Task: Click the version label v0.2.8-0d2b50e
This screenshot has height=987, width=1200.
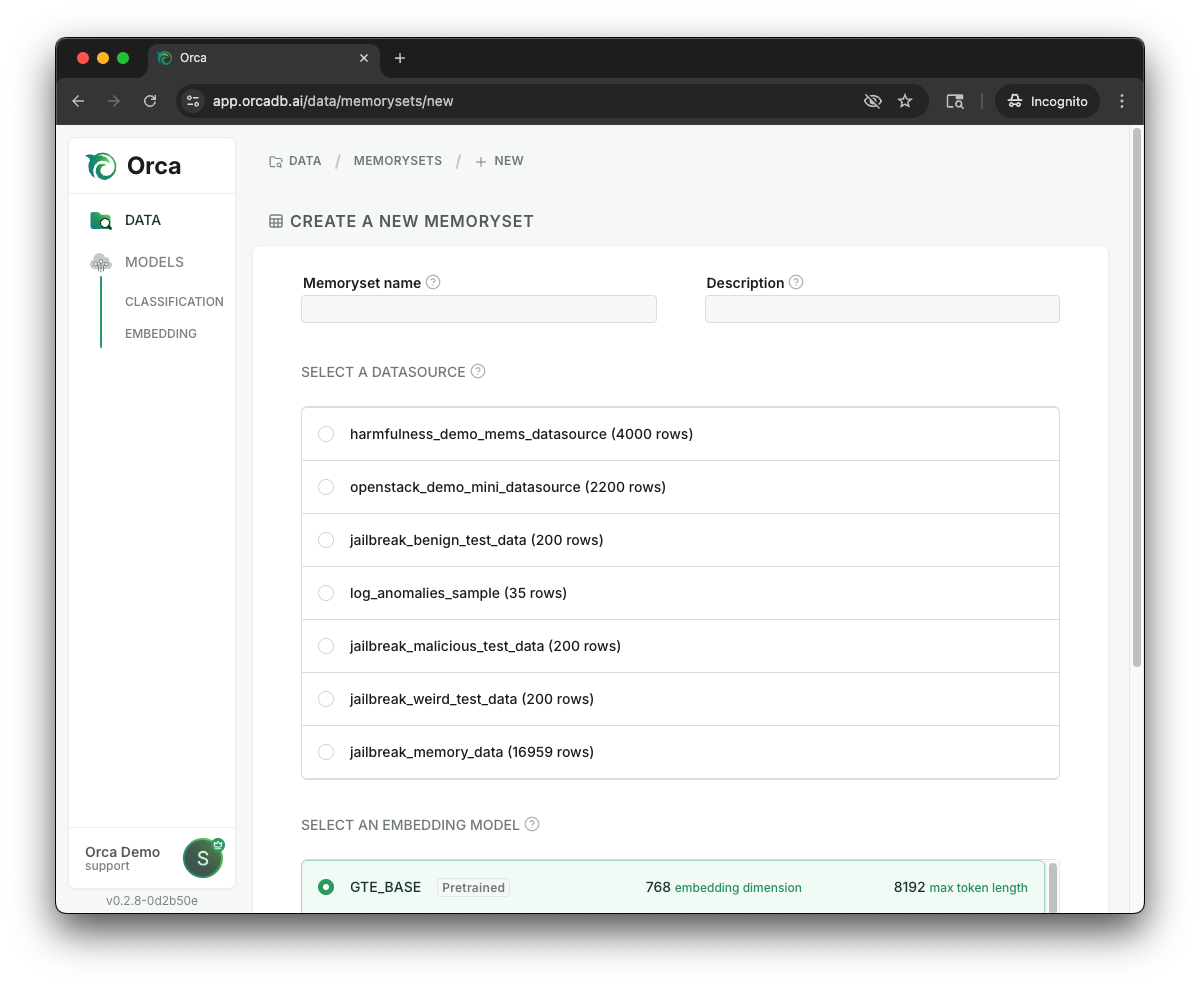Action: [152, 900]
